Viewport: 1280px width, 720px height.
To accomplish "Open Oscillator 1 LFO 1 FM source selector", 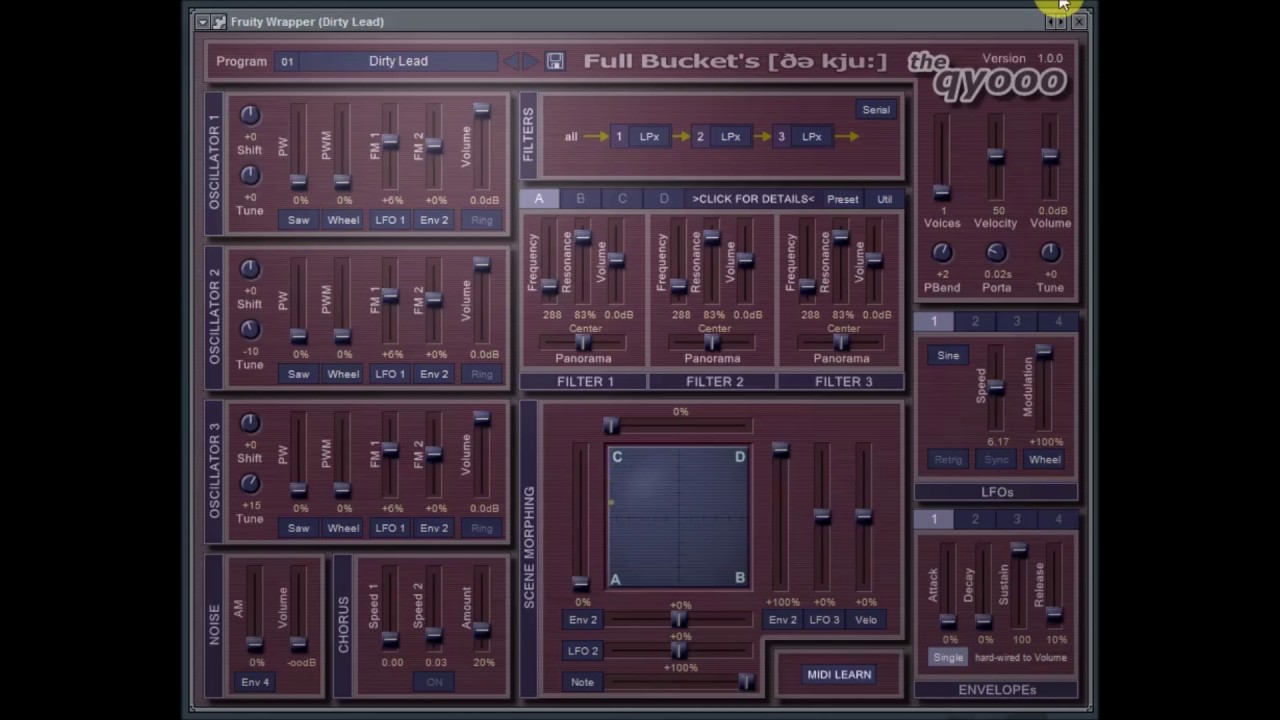I will pyautogui.click(x=390, y=220).
